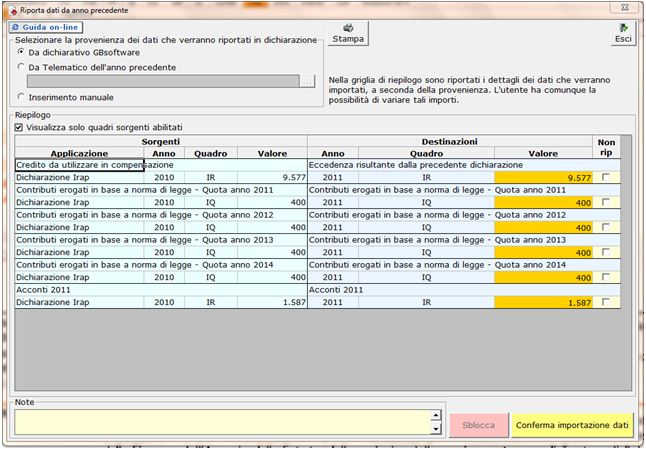Click inside the Note text area
The width and height of the screenshot is (646, 449).
[x=223, y=422]
